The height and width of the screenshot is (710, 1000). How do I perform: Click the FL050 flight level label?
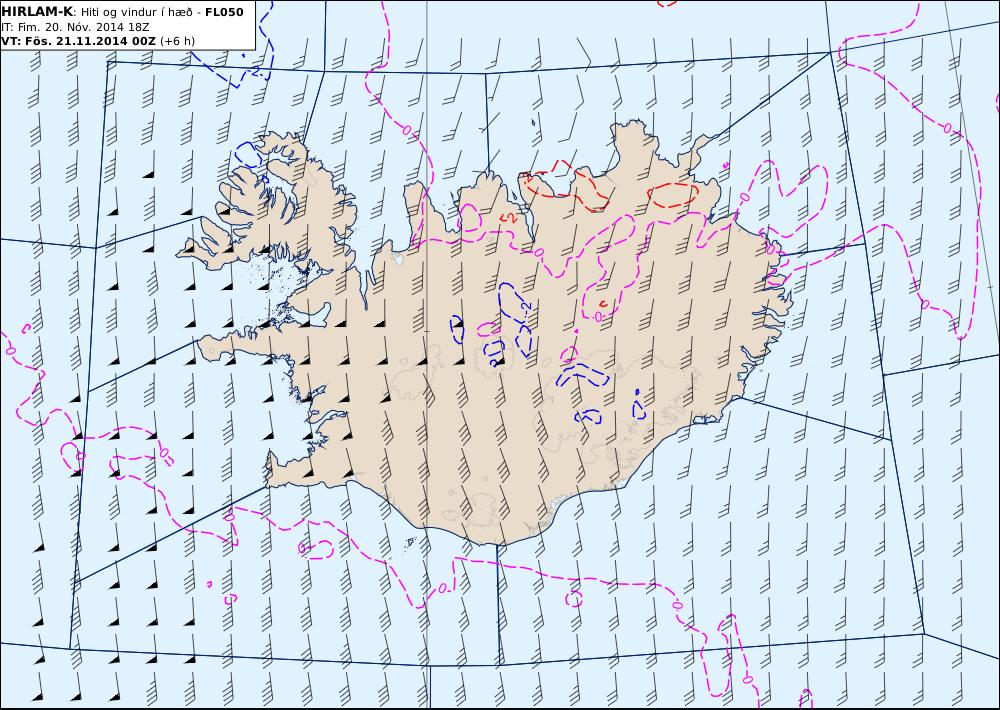coord(224,12)
